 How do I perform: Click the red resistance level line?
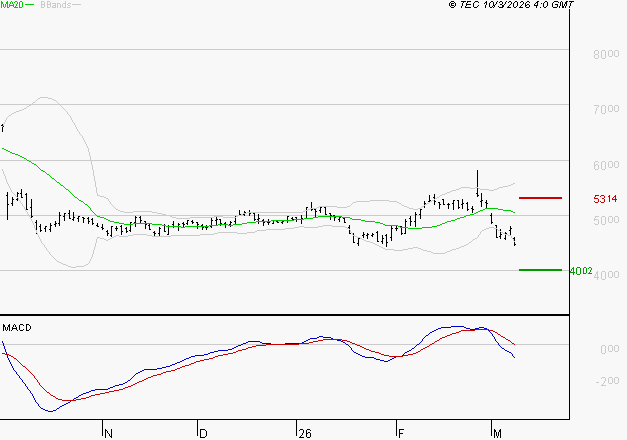pyautogui.click(x=540, y=198)
